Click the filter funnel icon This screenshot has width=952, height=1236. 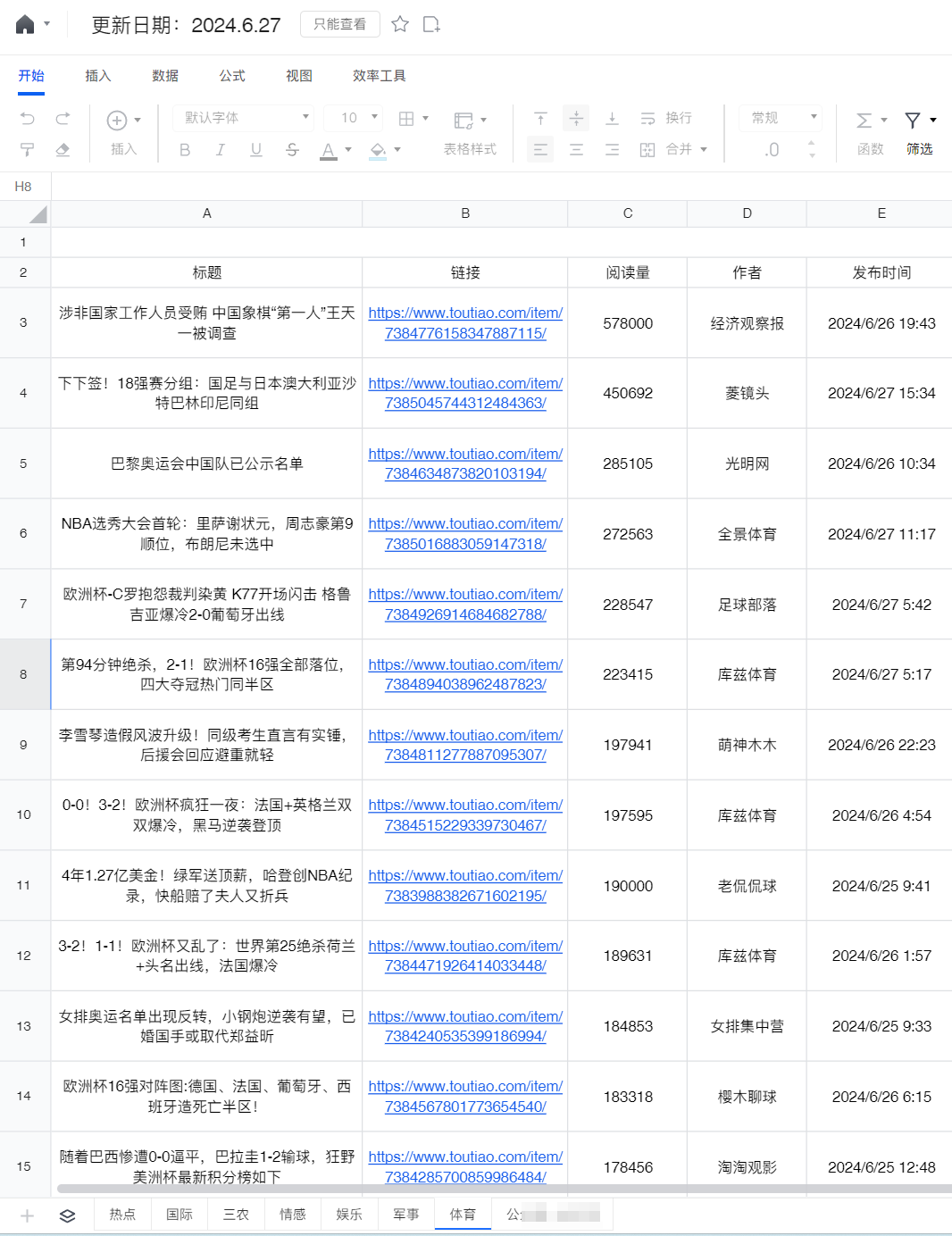coord(913,120)
